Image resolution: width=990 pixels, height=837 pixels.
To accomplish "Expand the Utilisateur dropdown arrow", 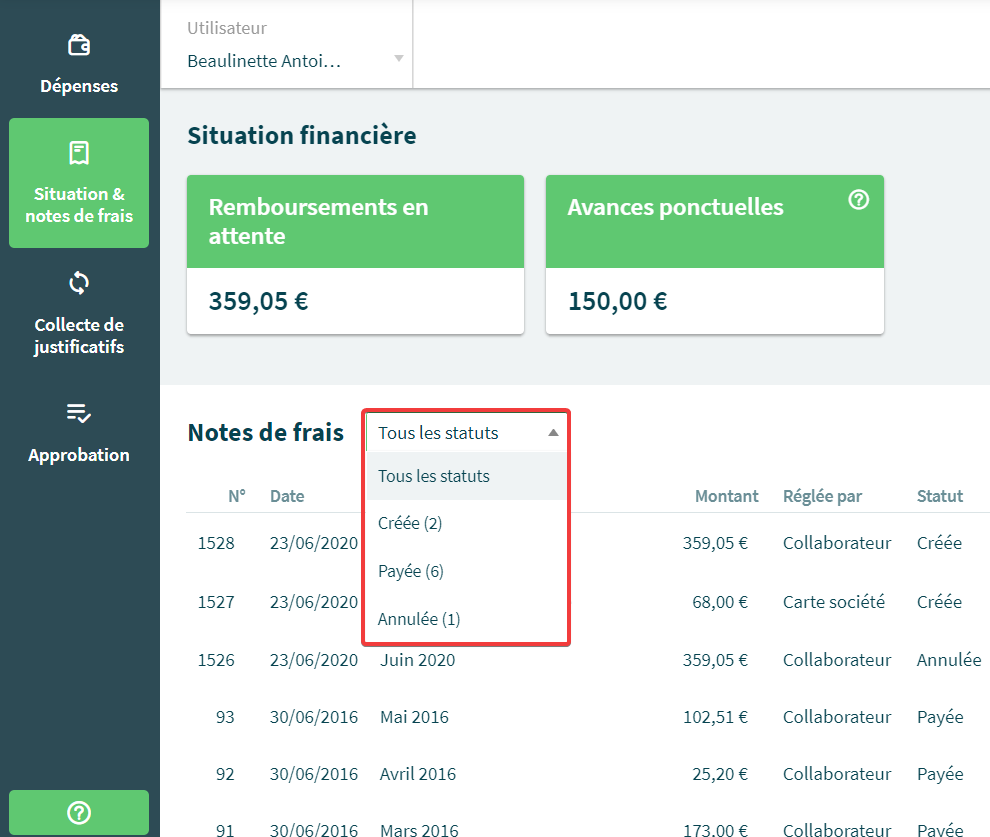I will point(398,58).
